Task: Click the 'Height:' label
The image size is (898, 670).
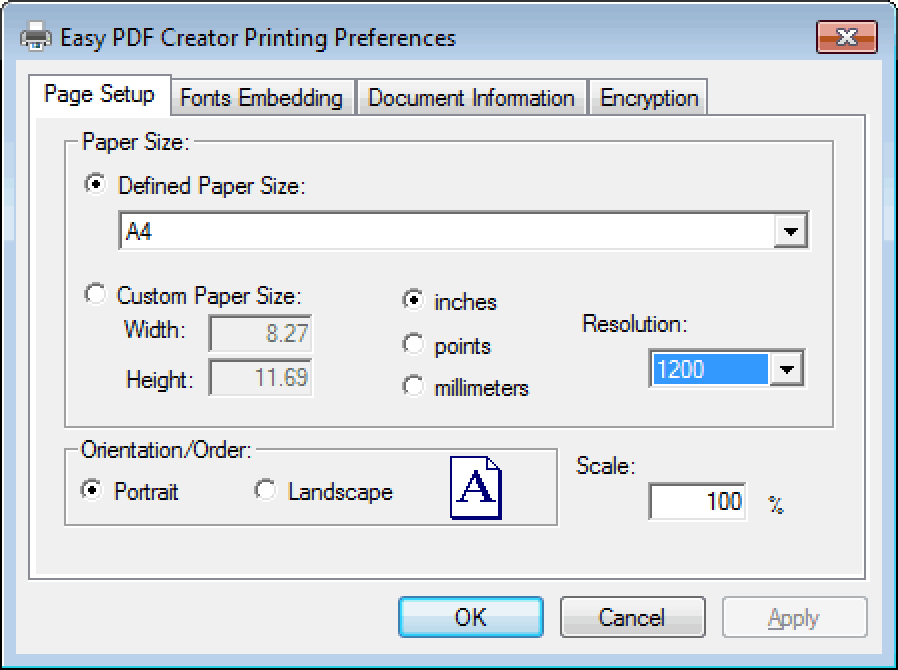Action: [x=160, y=380]
